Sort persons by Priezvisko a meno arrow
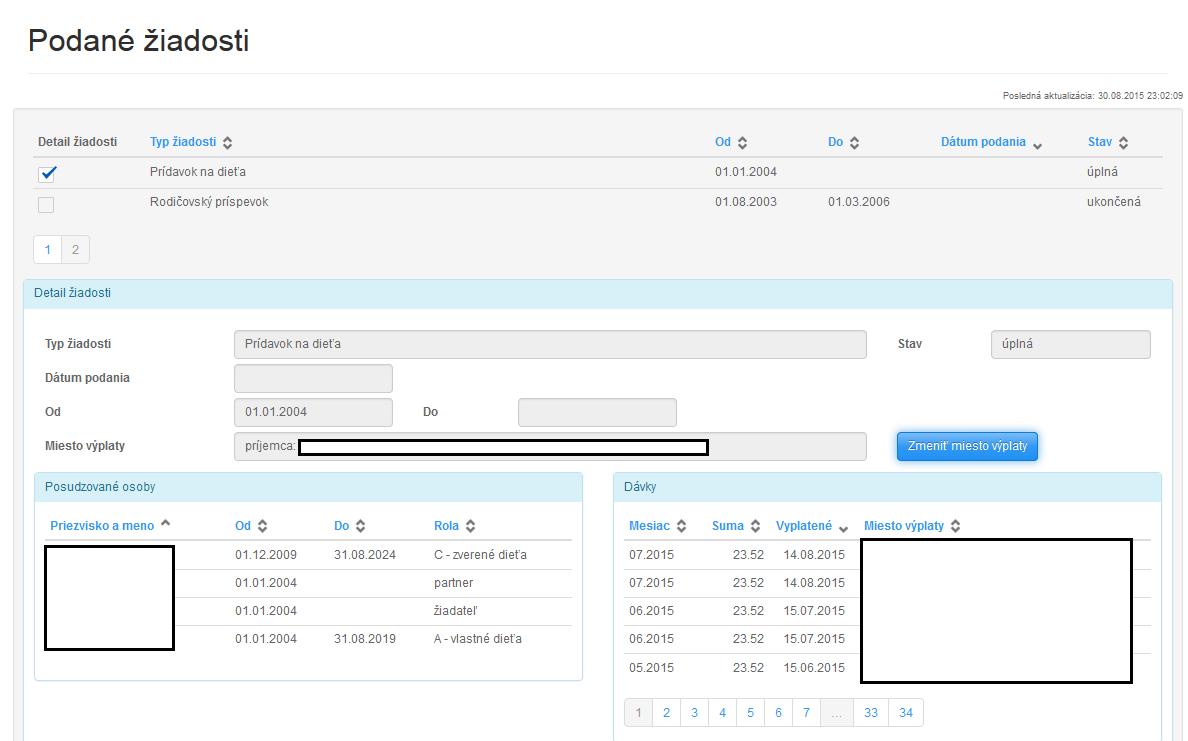 click(165, 524)
